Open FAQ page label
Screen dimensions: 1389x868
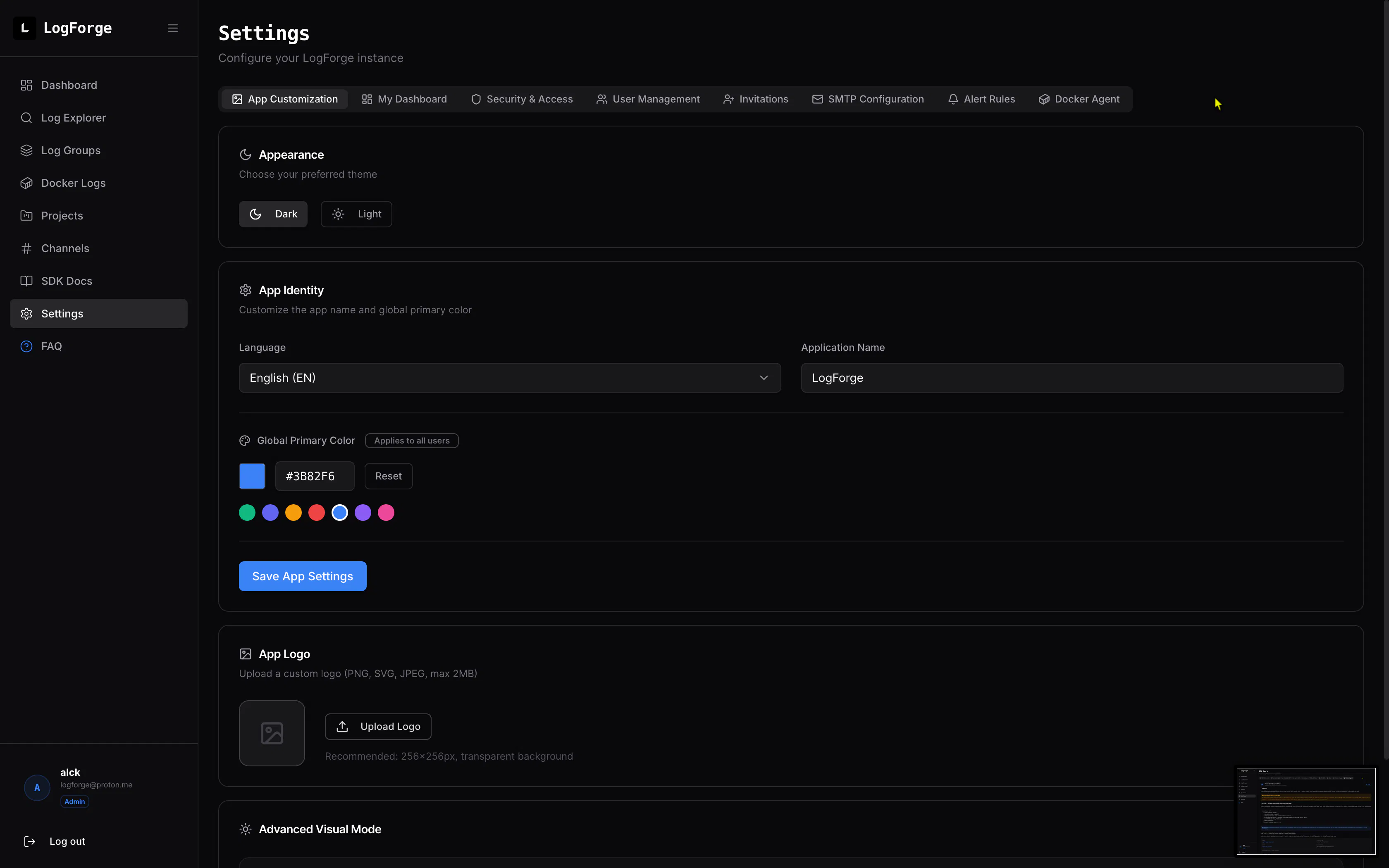52,346
